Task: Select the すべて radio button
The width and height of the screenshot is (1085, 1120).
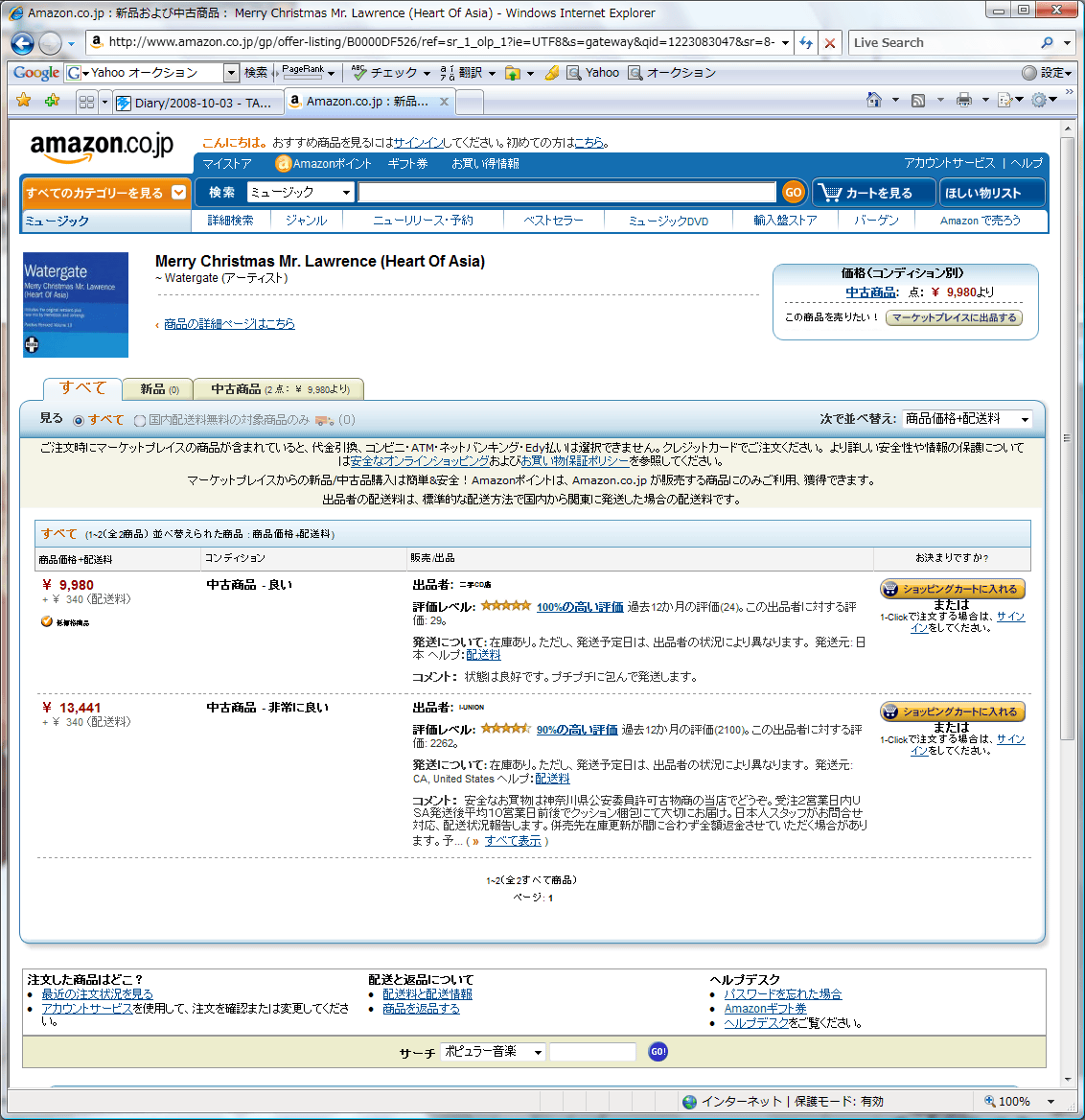Action: click(x=79, y=420)
